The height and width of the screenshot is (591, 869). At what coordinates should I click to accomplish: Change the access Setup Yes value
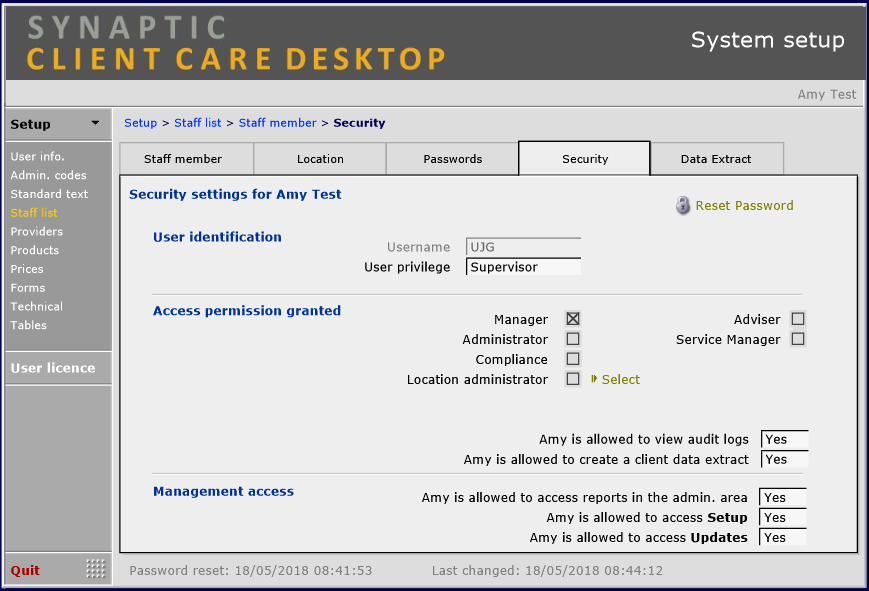(783, 517)
